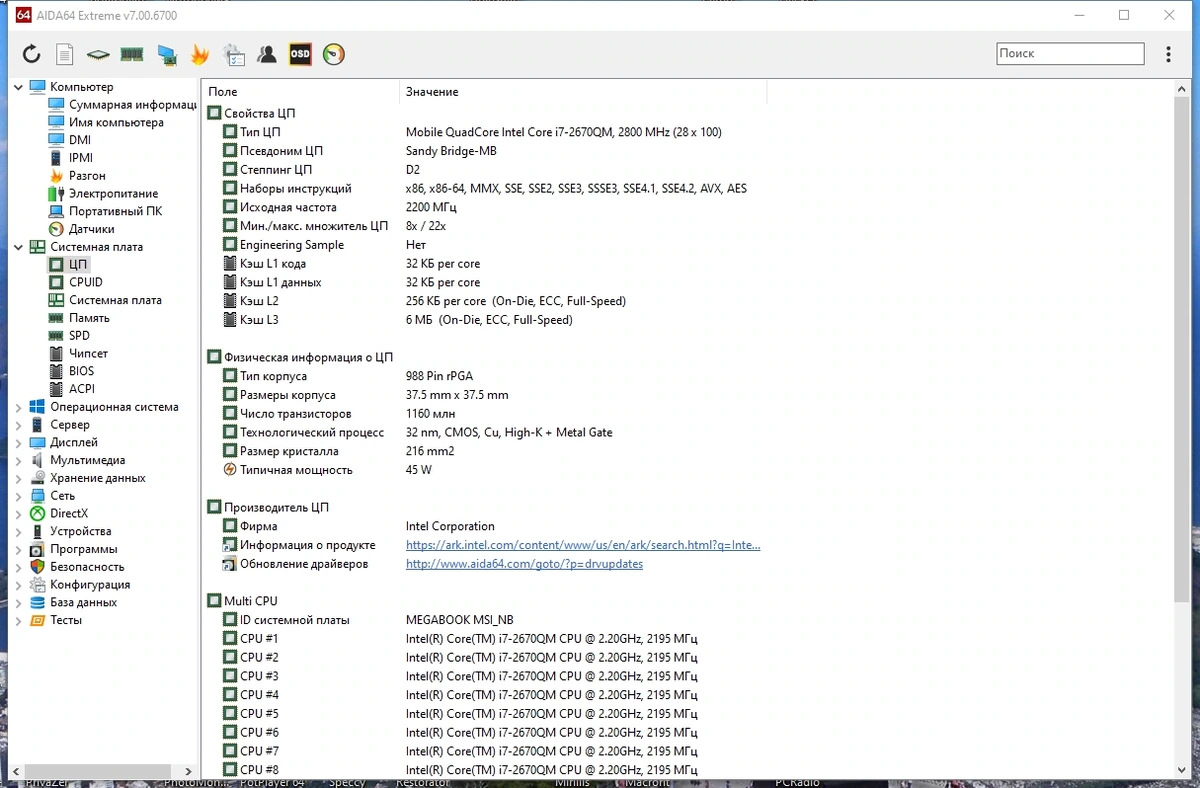
Task: Click the Электропитание plug icon
Action: tap(56, 193)
